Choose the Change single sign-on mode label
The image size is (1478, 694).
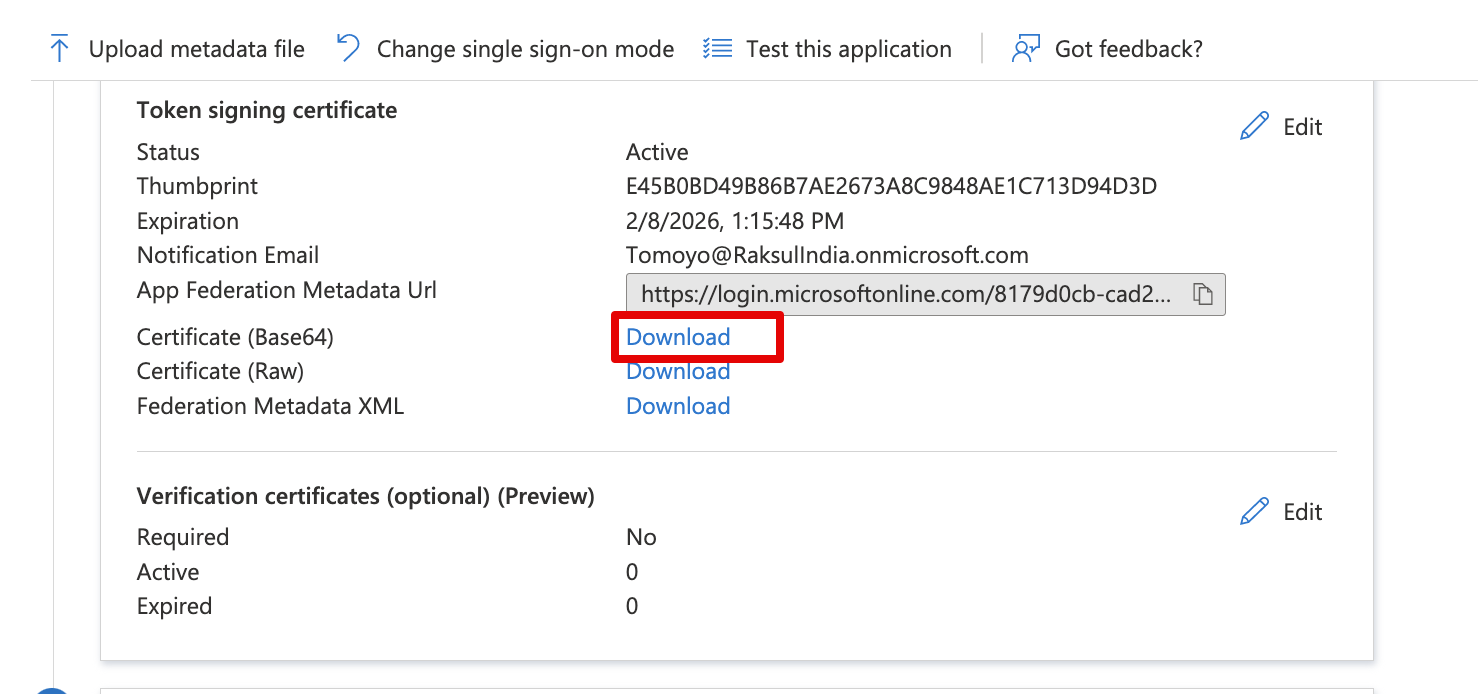(525, 49)
